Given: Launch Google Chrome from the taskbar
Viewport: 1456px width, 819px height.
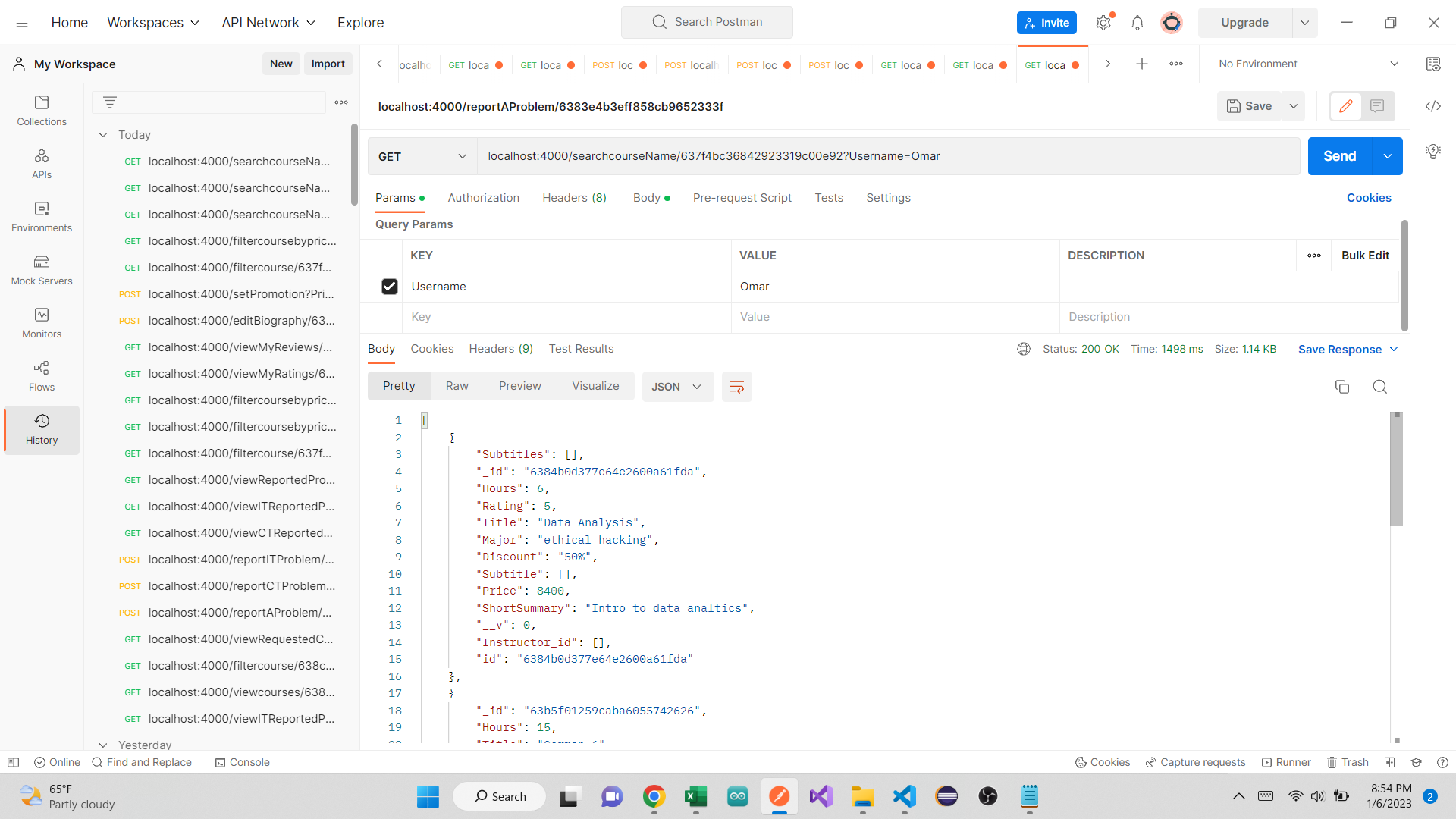Looking at the screenshot, I should [654, 796].
